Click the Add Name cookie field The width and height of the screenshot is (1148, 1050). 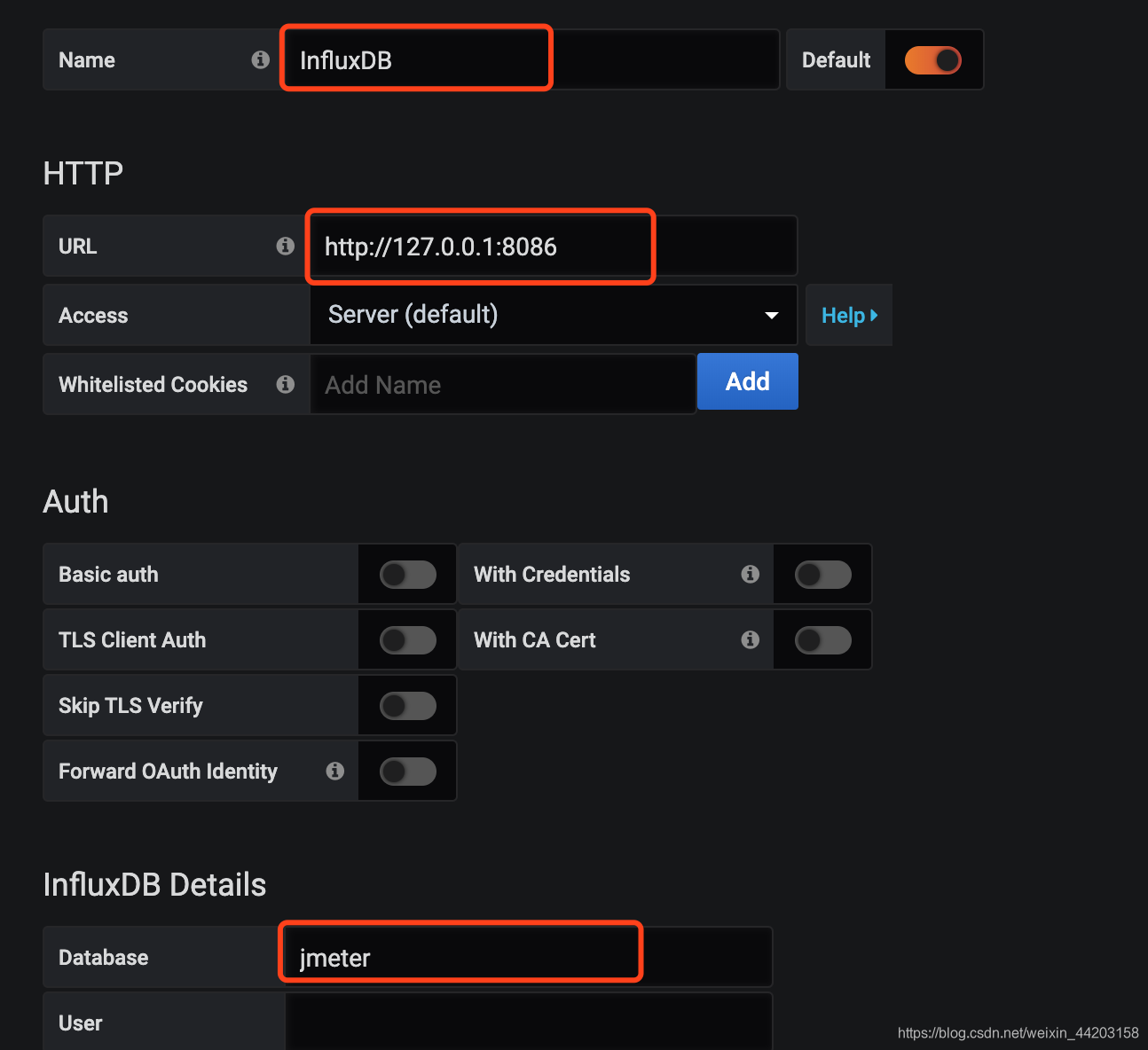503,384
